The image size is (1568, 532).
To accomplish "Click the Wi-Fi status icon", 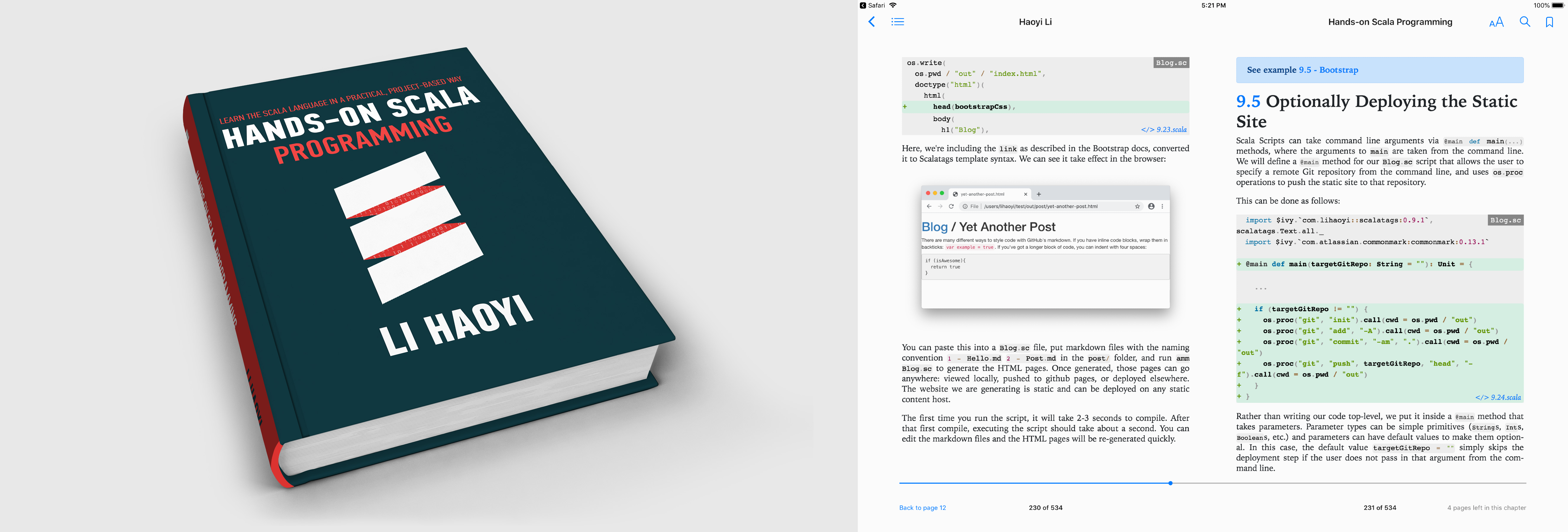I will [x=893, y=6].
